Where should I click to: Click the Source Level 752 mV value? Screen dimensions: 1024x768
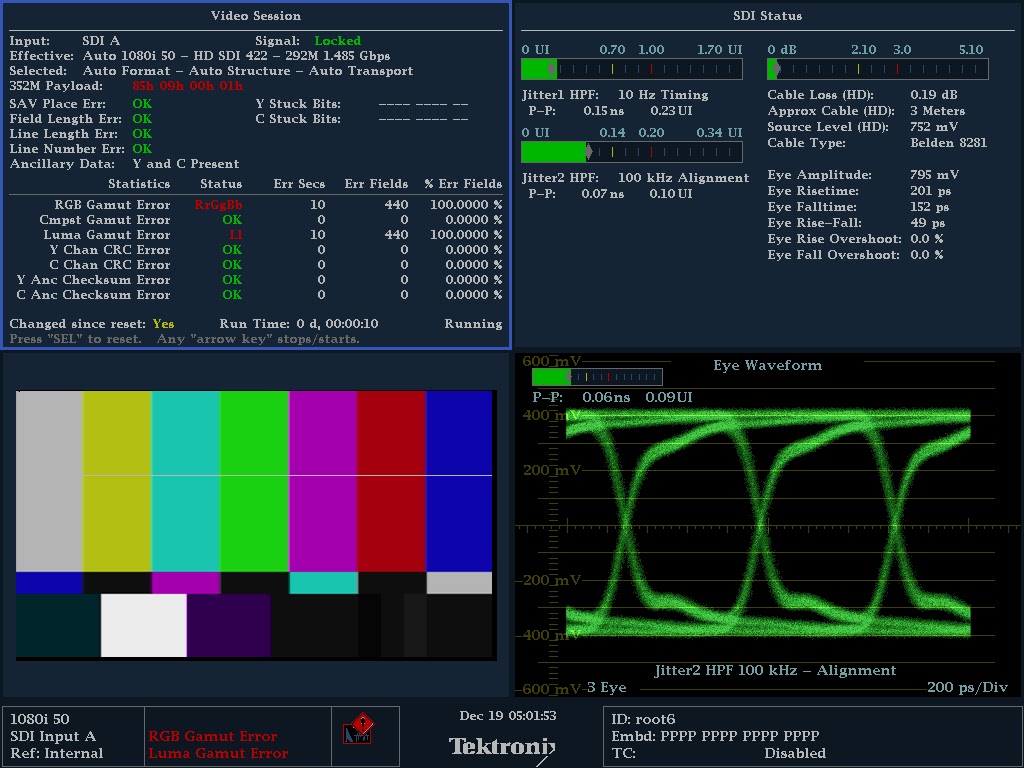pyautogui.click(x=934, y=127)
